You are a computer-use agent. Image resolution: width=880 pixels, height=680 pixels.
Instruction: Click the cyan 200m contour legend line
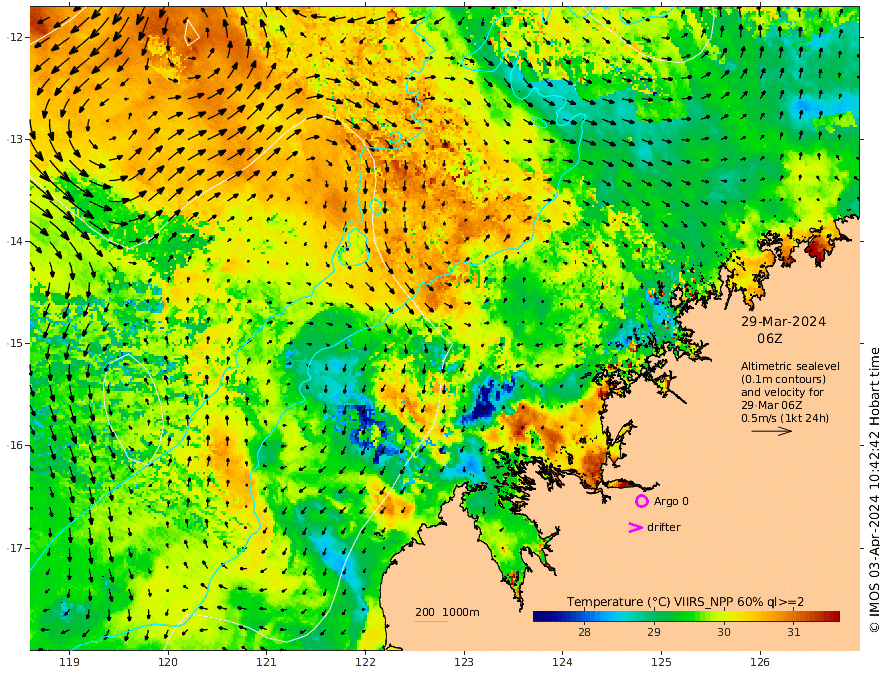431,621
